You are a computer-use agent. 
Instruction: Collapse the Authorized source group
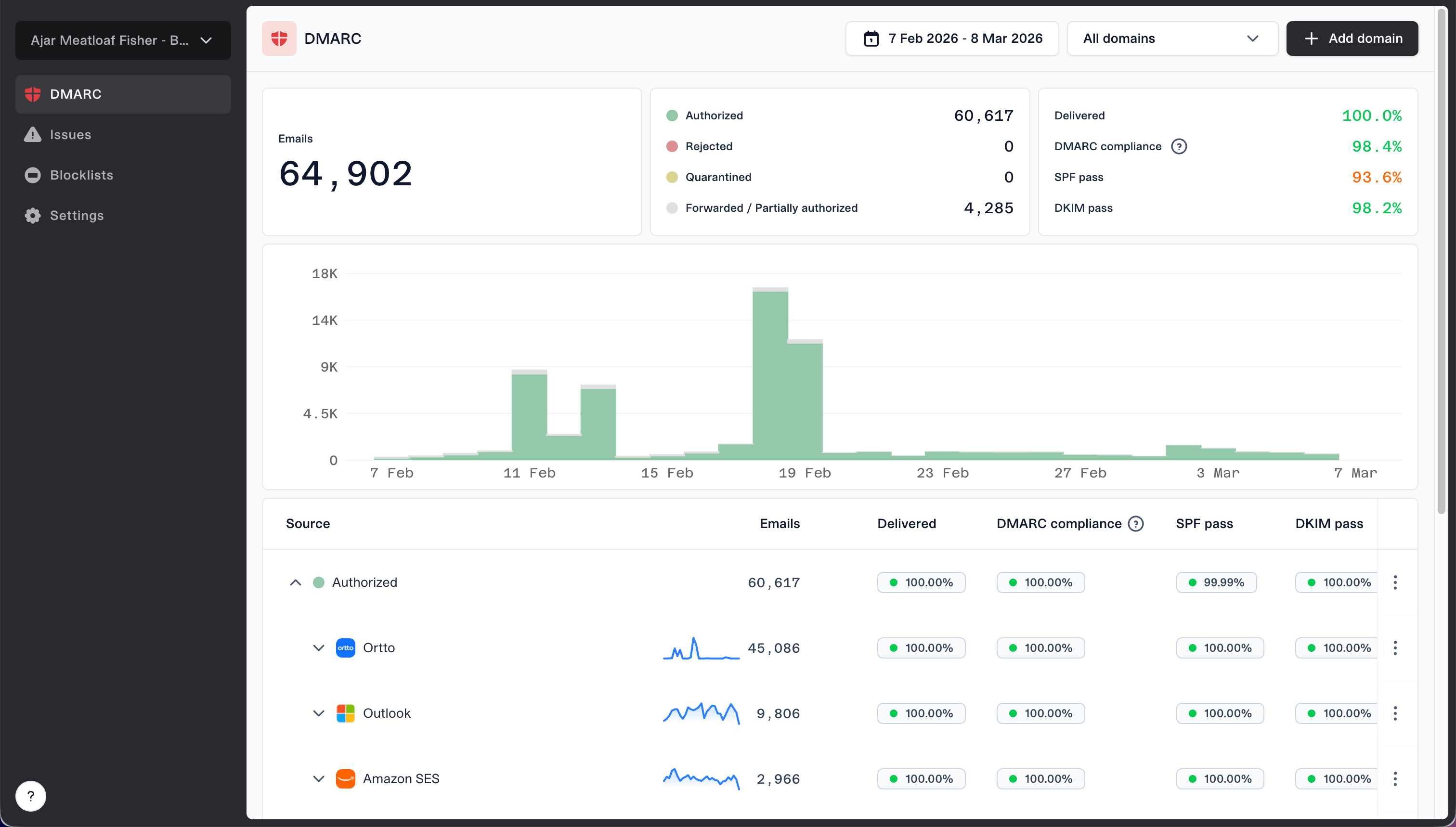pos(296,582)
